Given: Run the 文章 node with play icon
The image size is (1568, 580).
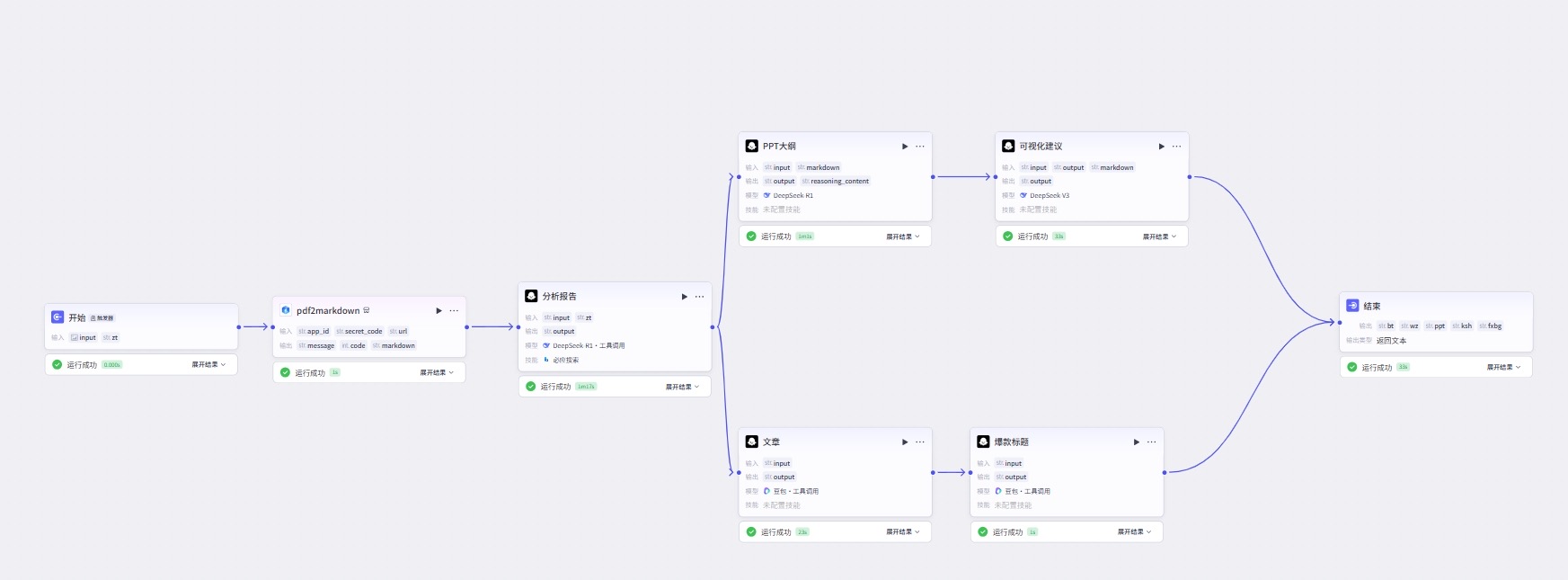Looking at the screenshot, I should click(x=905, y=442).
